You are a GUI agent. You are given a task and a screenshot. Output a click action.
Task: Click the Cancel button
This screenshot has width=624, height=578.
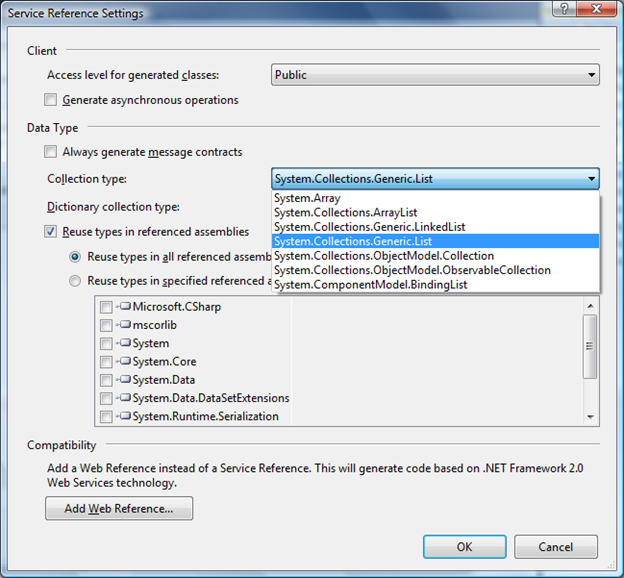click(x=556, y=547)
